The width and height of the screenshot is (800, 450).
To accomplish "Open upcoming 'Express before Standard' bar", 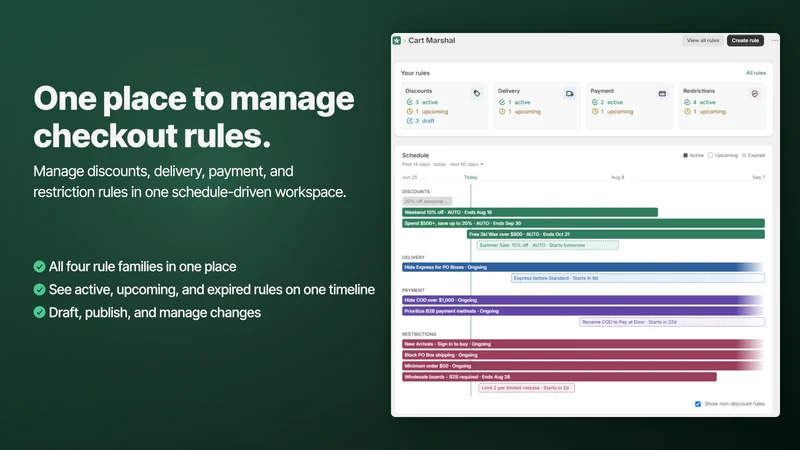I will tap(638, 278).
